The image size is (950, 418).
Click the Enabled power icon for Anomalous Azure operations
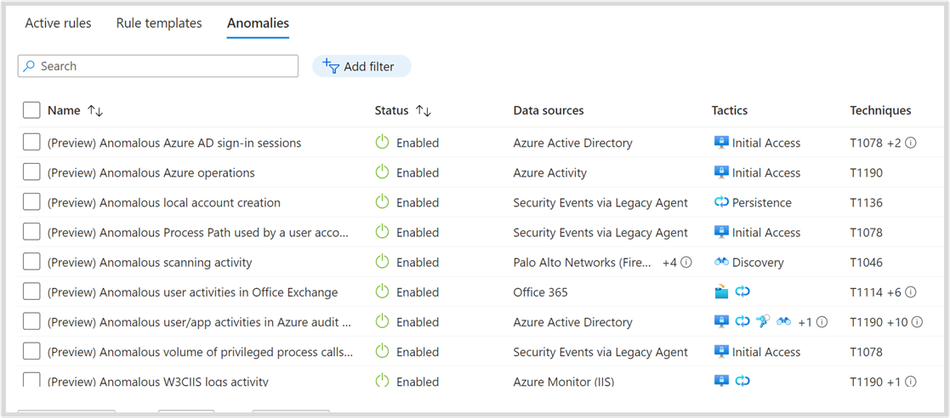coord(382,172)
